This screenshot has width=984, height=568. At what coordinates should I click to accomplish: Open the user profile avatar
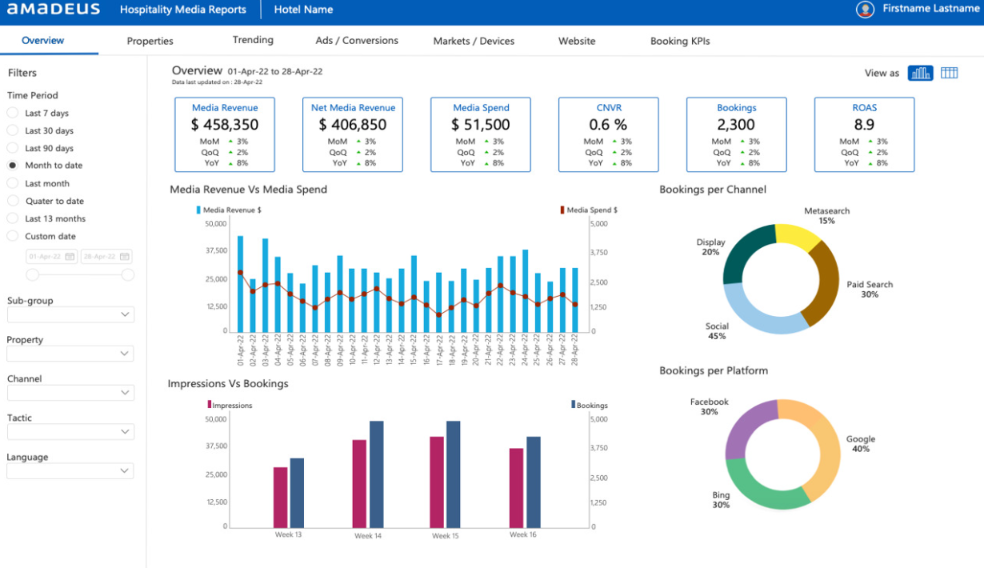(x=865, y=9)
